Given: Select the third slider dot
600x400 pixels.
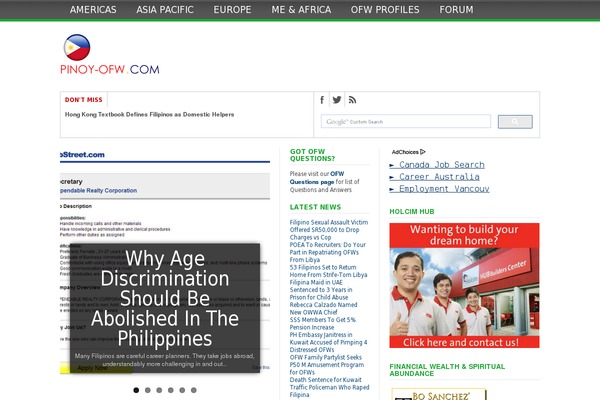Looking at the screenshot, I should click(x=159, y=390).
